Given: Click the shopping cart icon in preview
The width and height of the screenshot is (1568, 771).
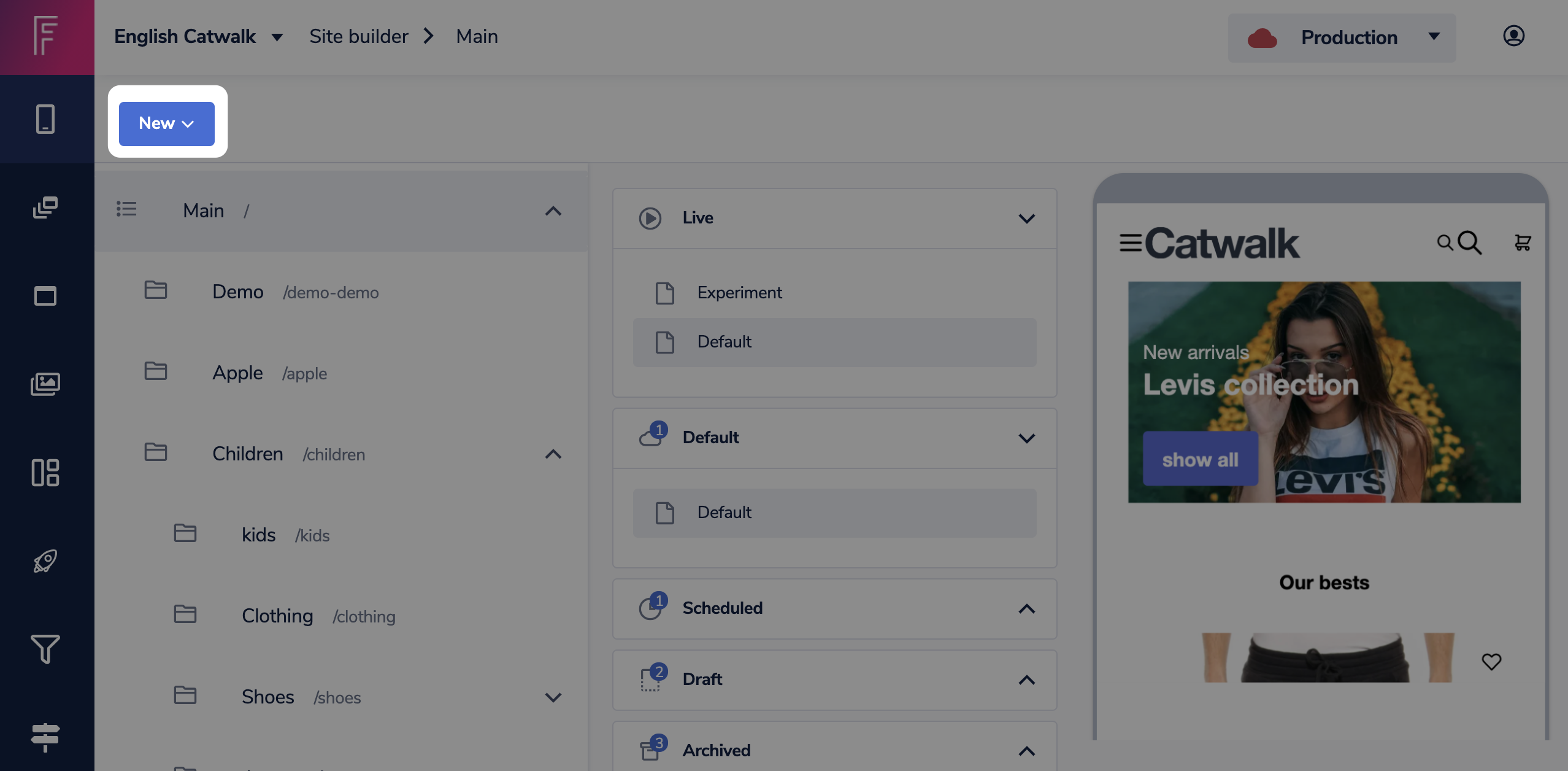Looking at the screenshot, I should tap(1522, 243).
